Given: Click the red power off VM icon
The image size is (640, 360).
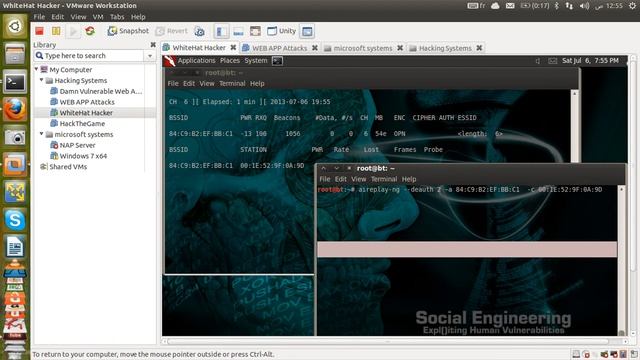Looking at the screenshot, I should coord(39,31).
